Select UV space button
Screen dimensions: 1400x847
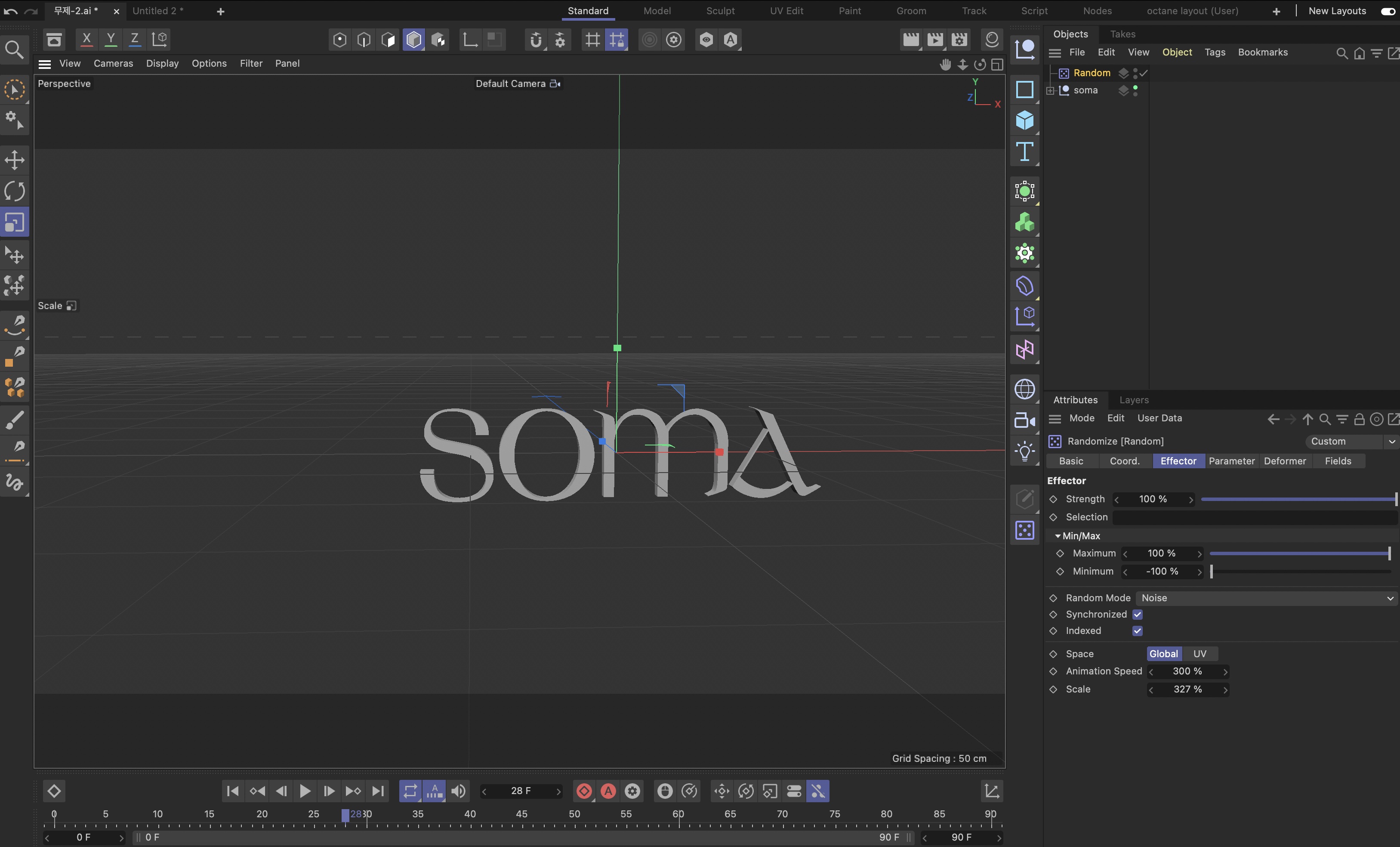point(1200,654)
